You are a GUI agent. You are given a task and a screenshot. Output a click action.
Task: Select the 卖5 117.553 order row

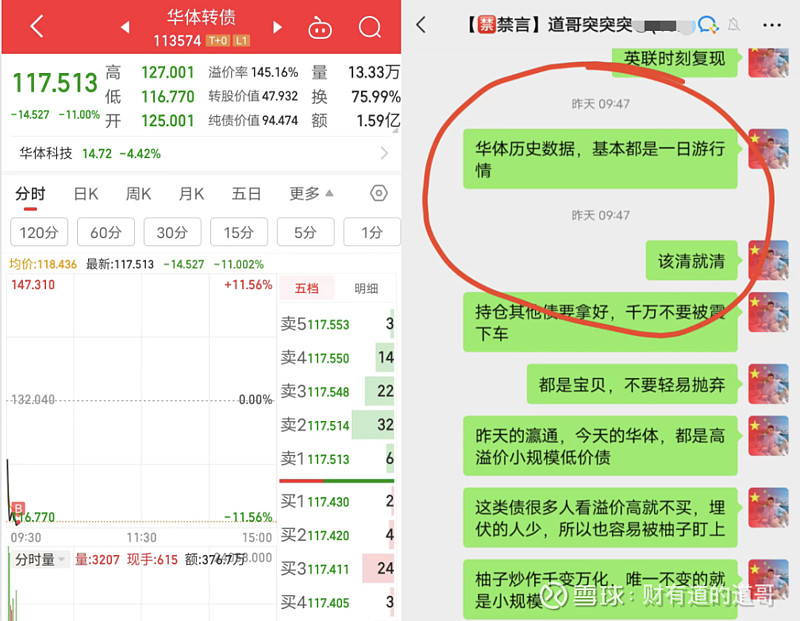[337, 324]
